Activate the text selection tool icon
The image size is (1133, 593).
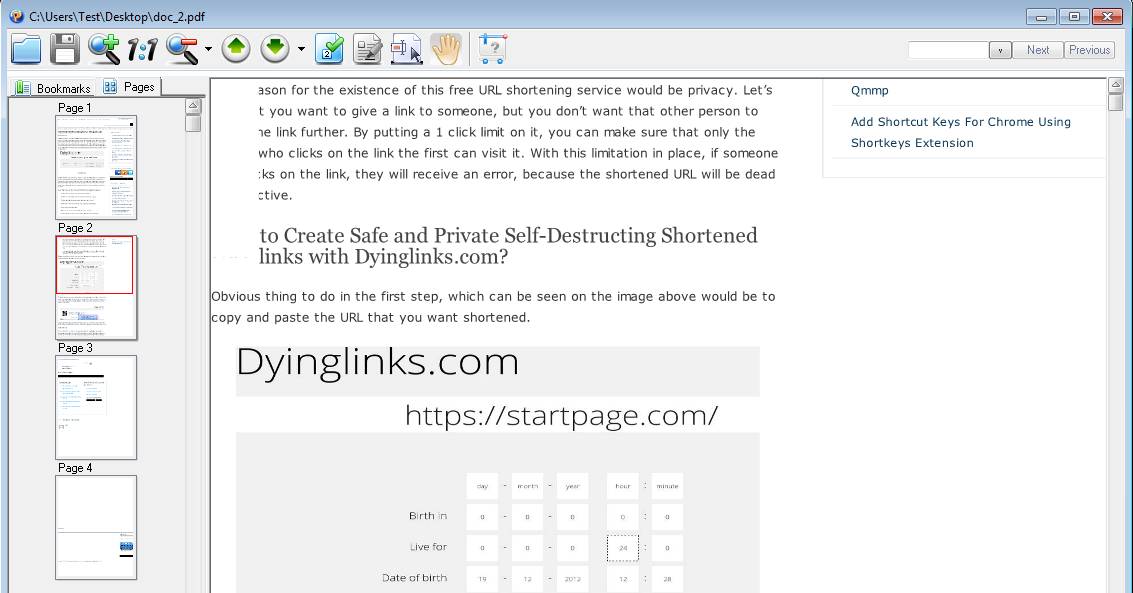pos(406,48)
